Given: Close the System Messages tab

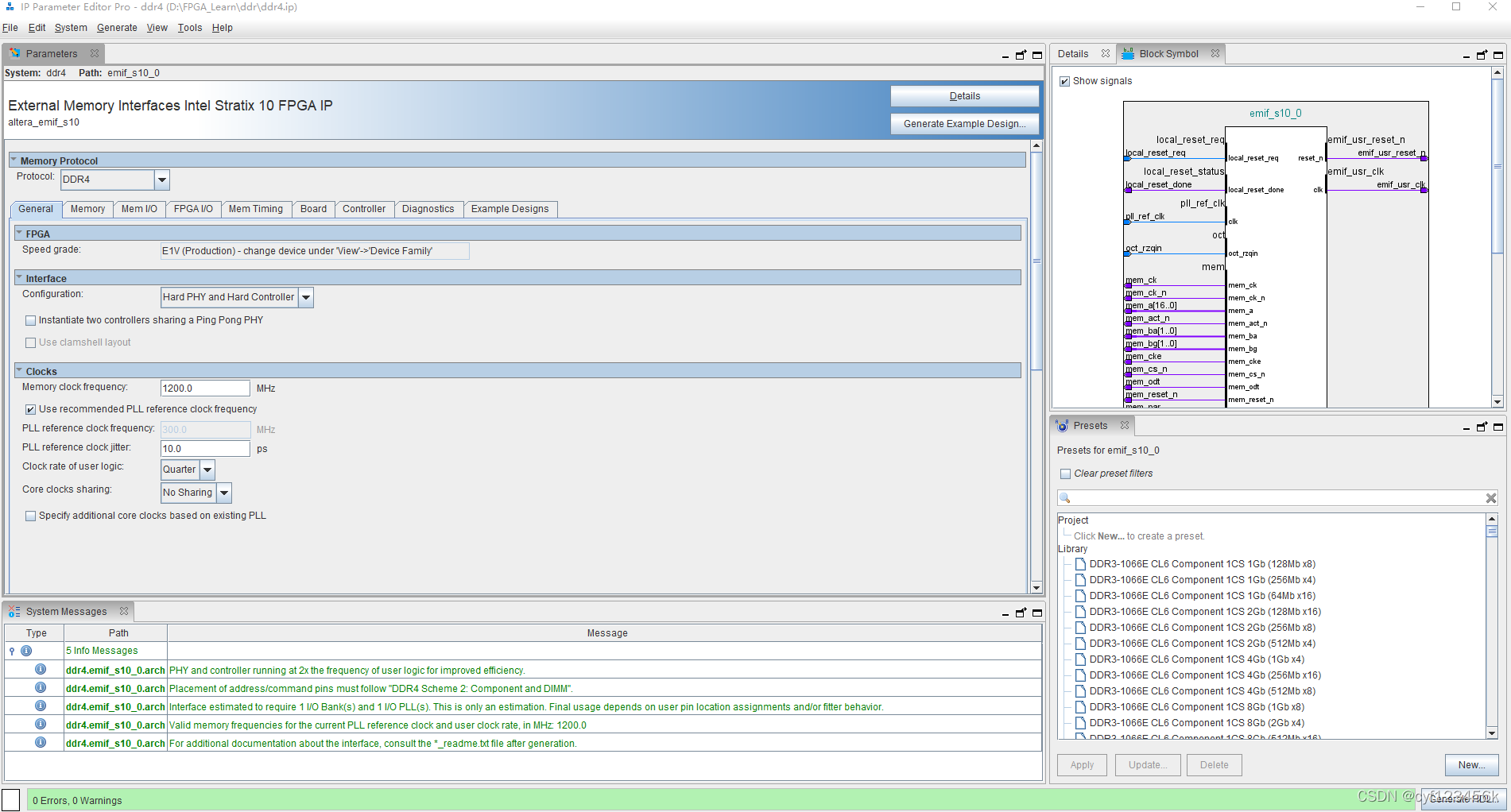Looking at the screenshot, I should (x=124, y=611).
